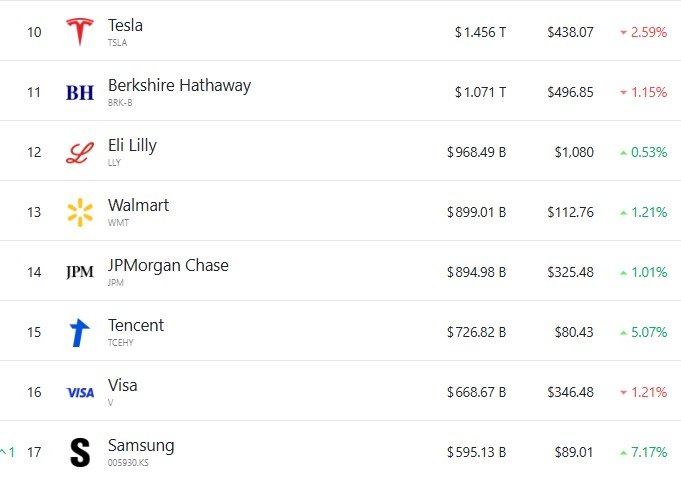Image resolution: width=681 pixels, height=478 pixels.
Task: Click Eli Lilly's $1,080 share price
Action: coord(574,152)
